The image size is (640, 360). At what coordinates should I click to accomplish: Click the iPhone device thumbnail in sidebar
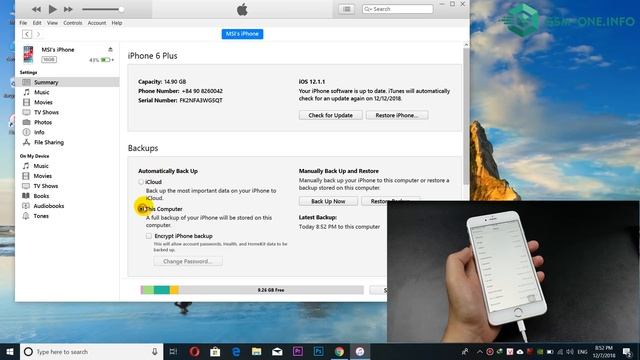[28, 54]
